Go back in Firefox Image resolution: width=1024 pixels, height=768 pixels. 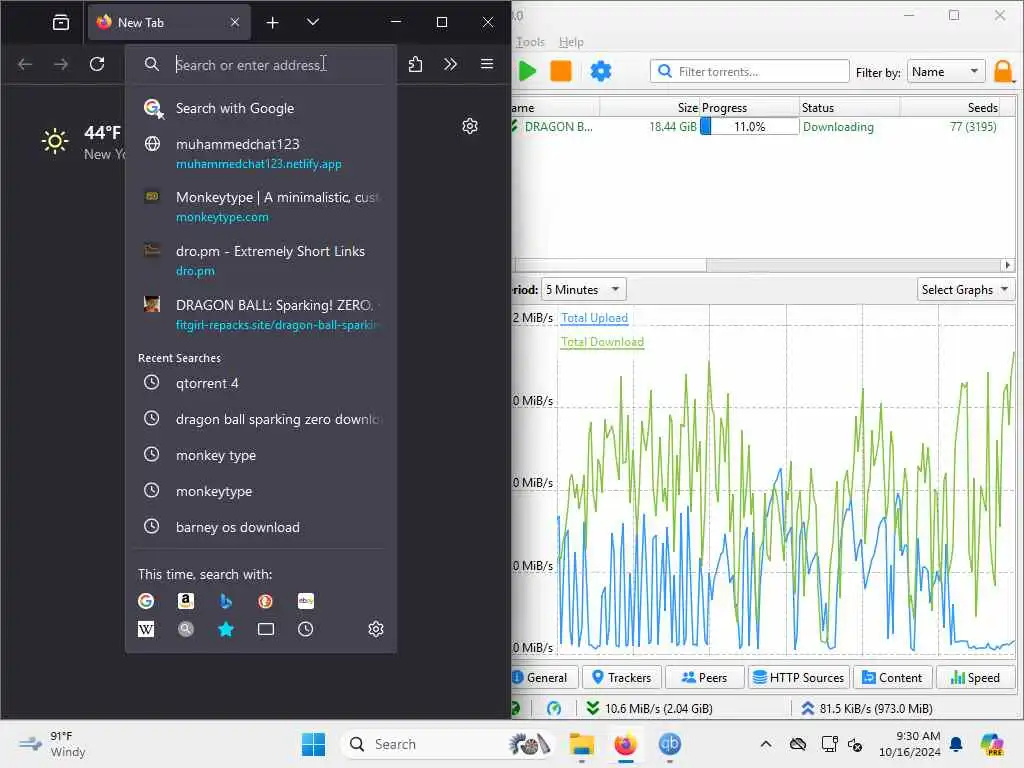tap(25, 64)
